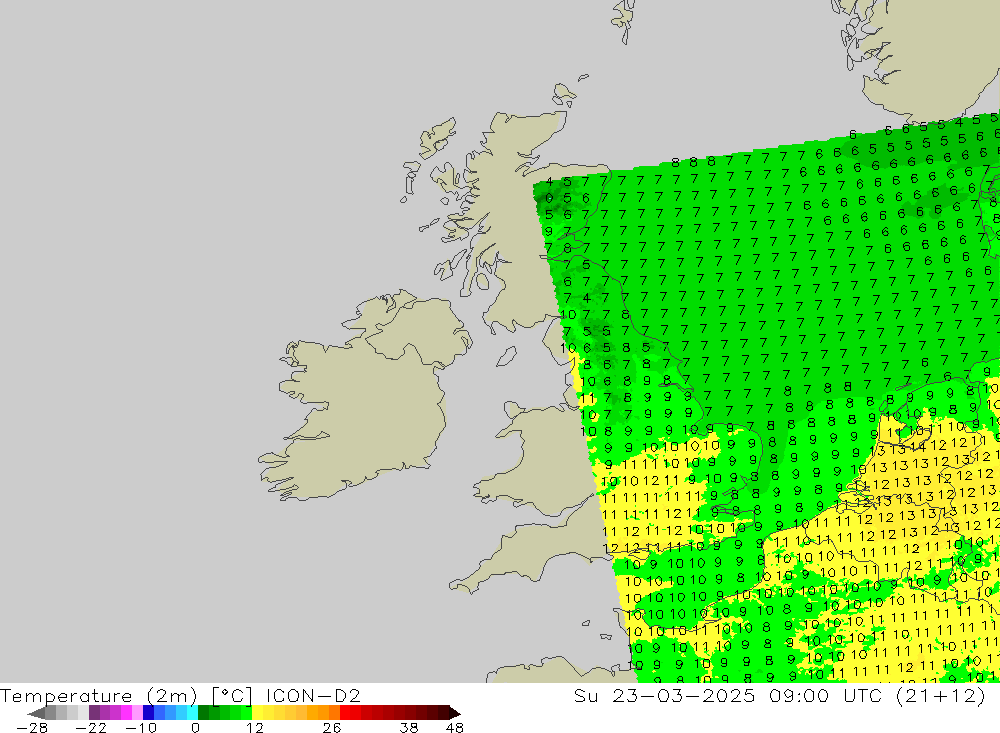1000x733 pixels.
Task: Click the darkest green swatch above '0'
Action: [203, 713]
